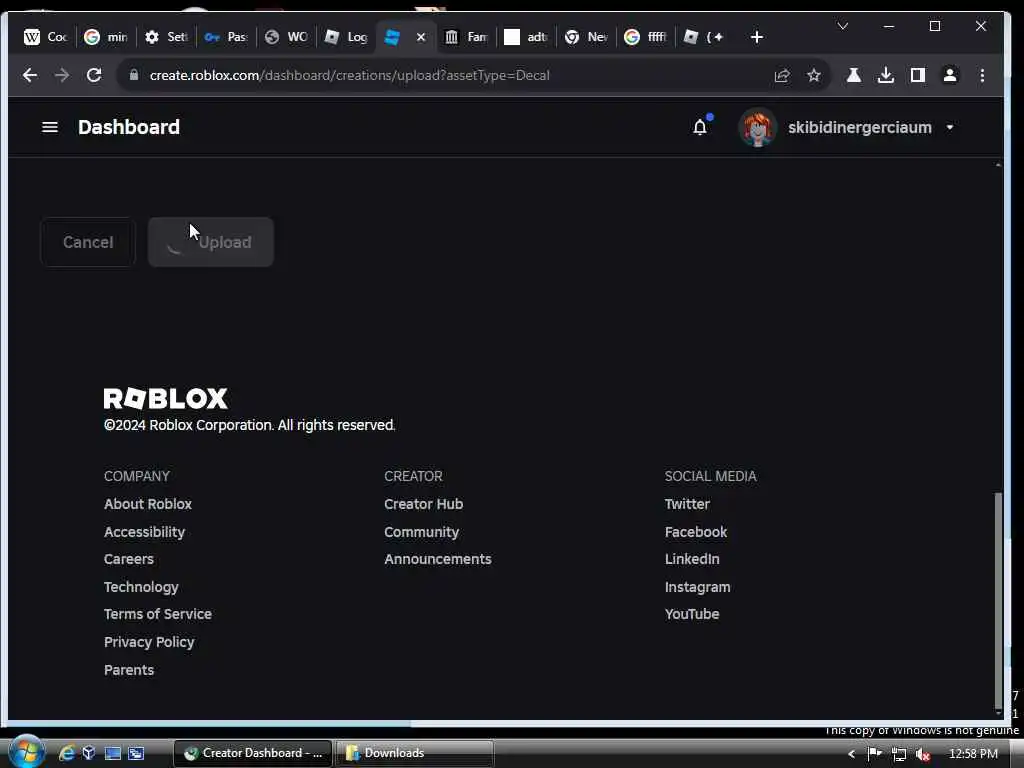Click the Action Center flag icon
The height and width of the screenshot is (768, 1024).
(874, 754)
